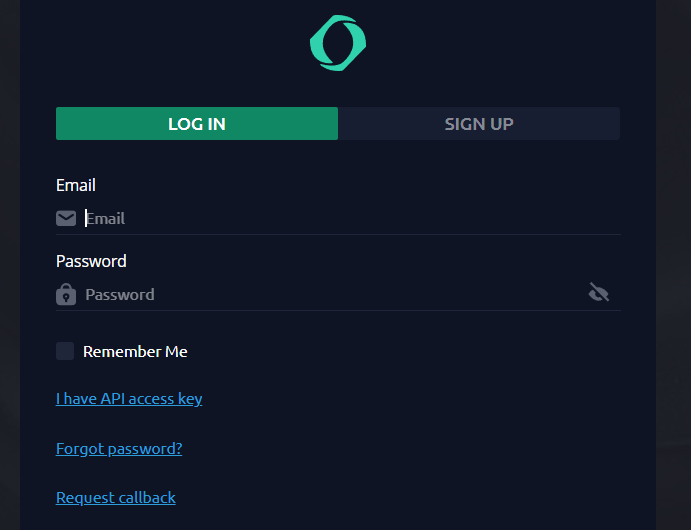Switch to the LOG IN tab
Viewport: 691px width, 530px height.
pyautogui.click(x=197, y=124)
